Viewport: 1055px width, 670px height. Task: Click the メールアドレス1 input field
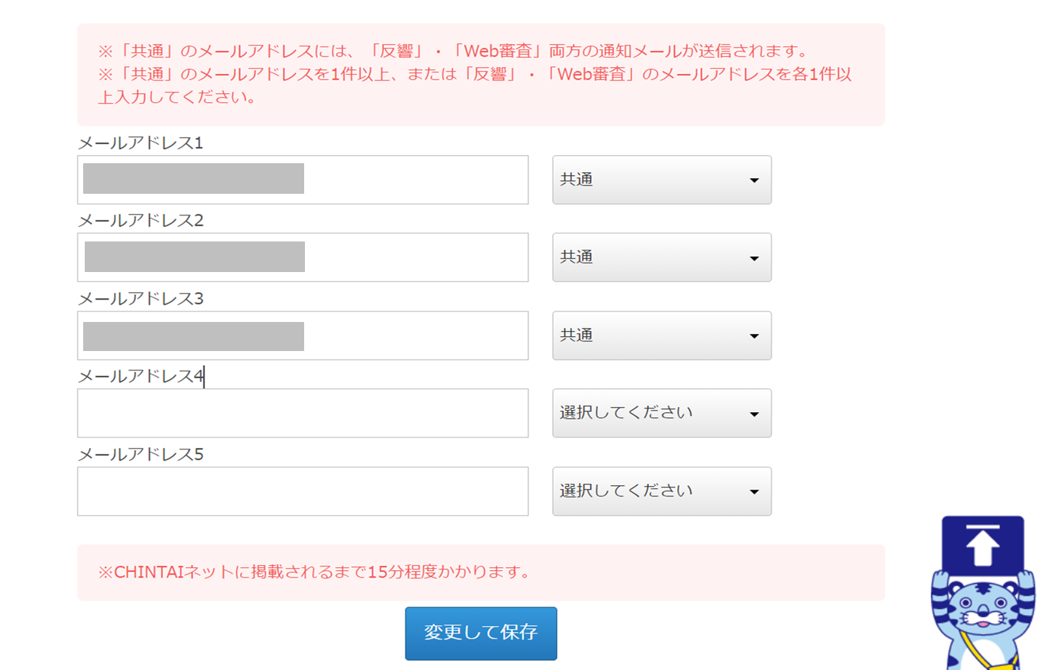[x=303, y=180]
